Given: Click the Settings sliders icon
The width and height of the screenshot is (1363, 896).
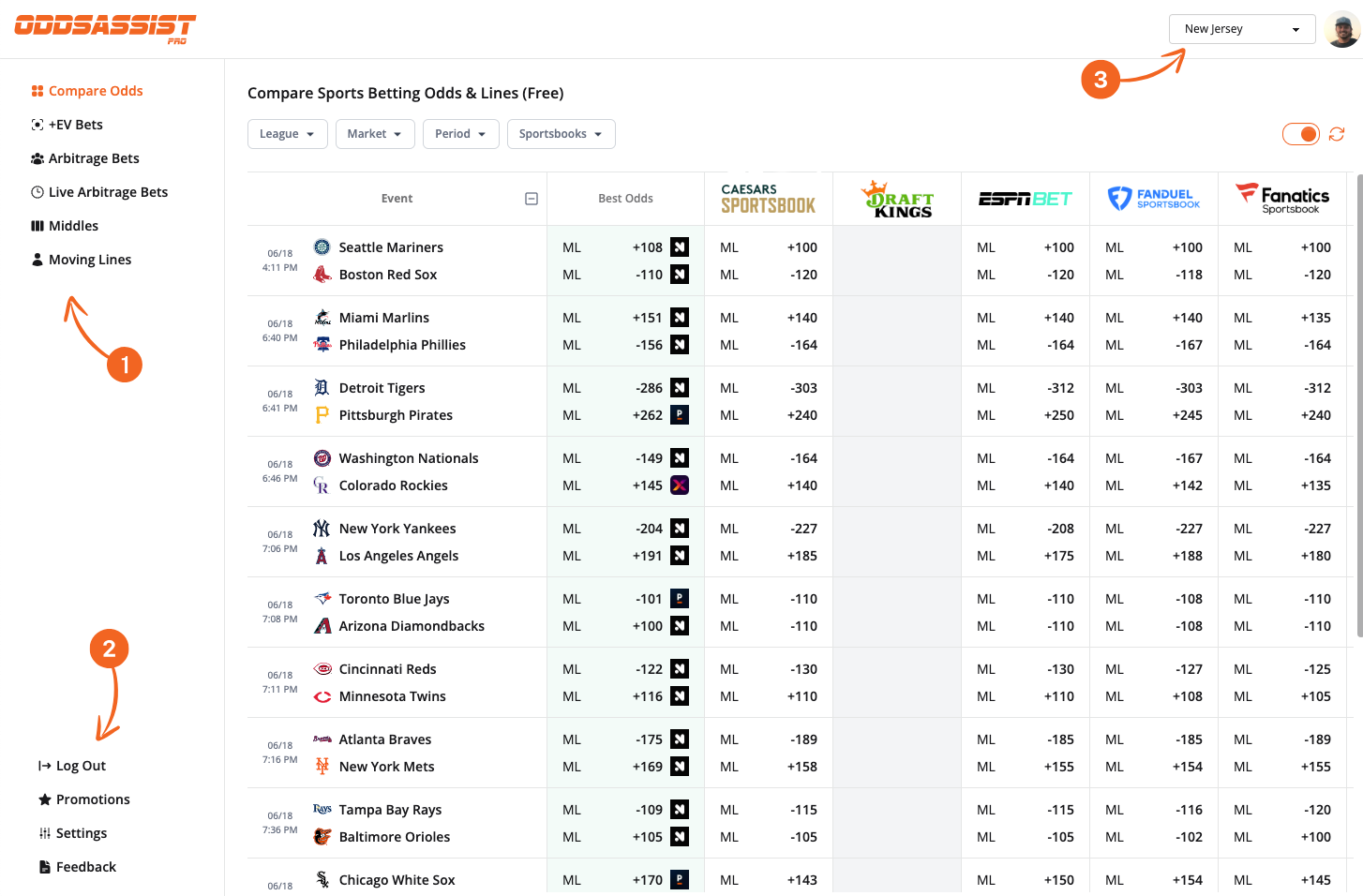Looking at the screenshot, I should click(42, 832).
